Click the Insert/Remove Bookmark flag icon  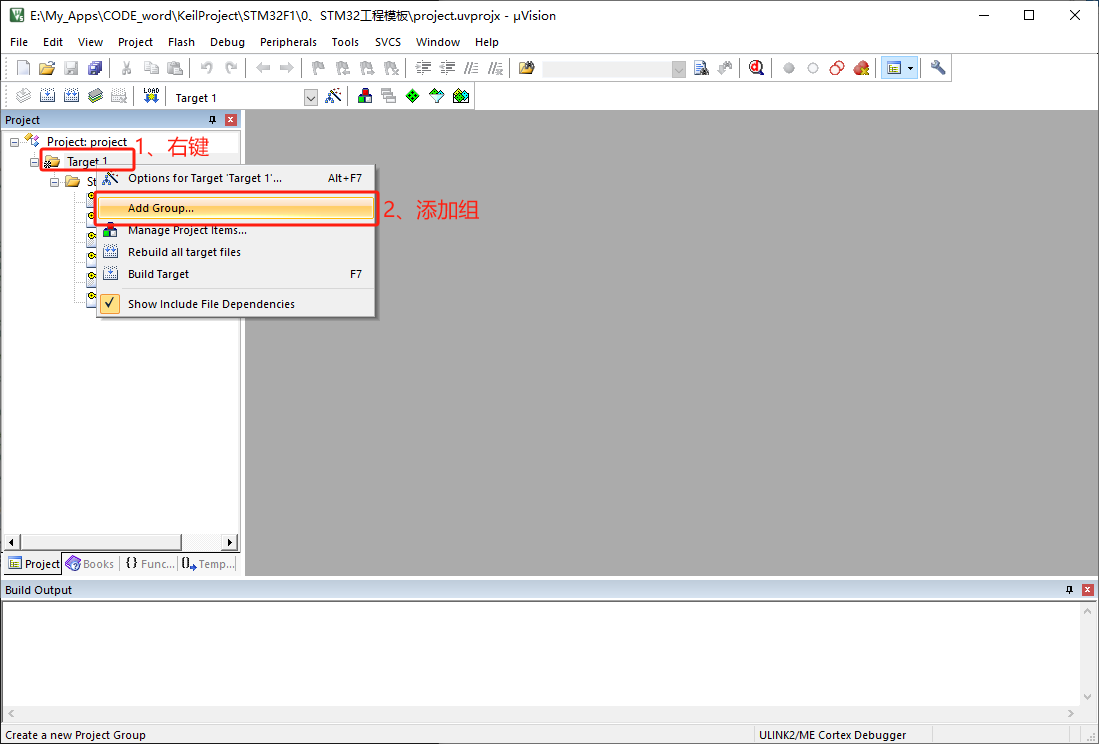click(318, 68)
